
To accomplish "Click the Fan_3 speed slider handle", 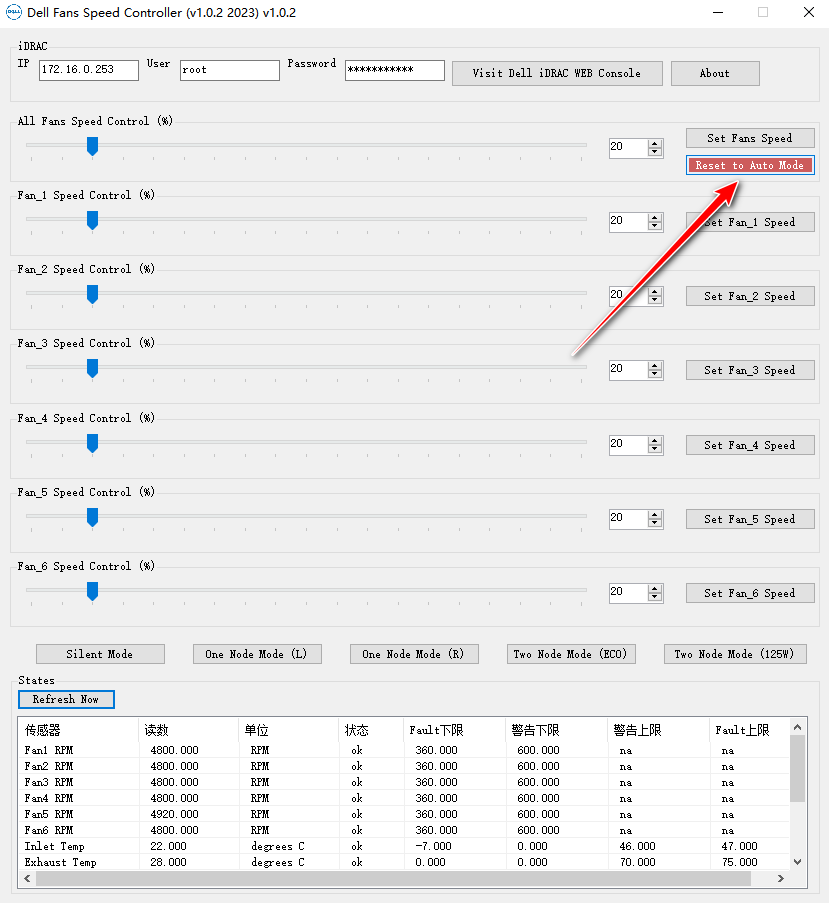I will (92, 368).
